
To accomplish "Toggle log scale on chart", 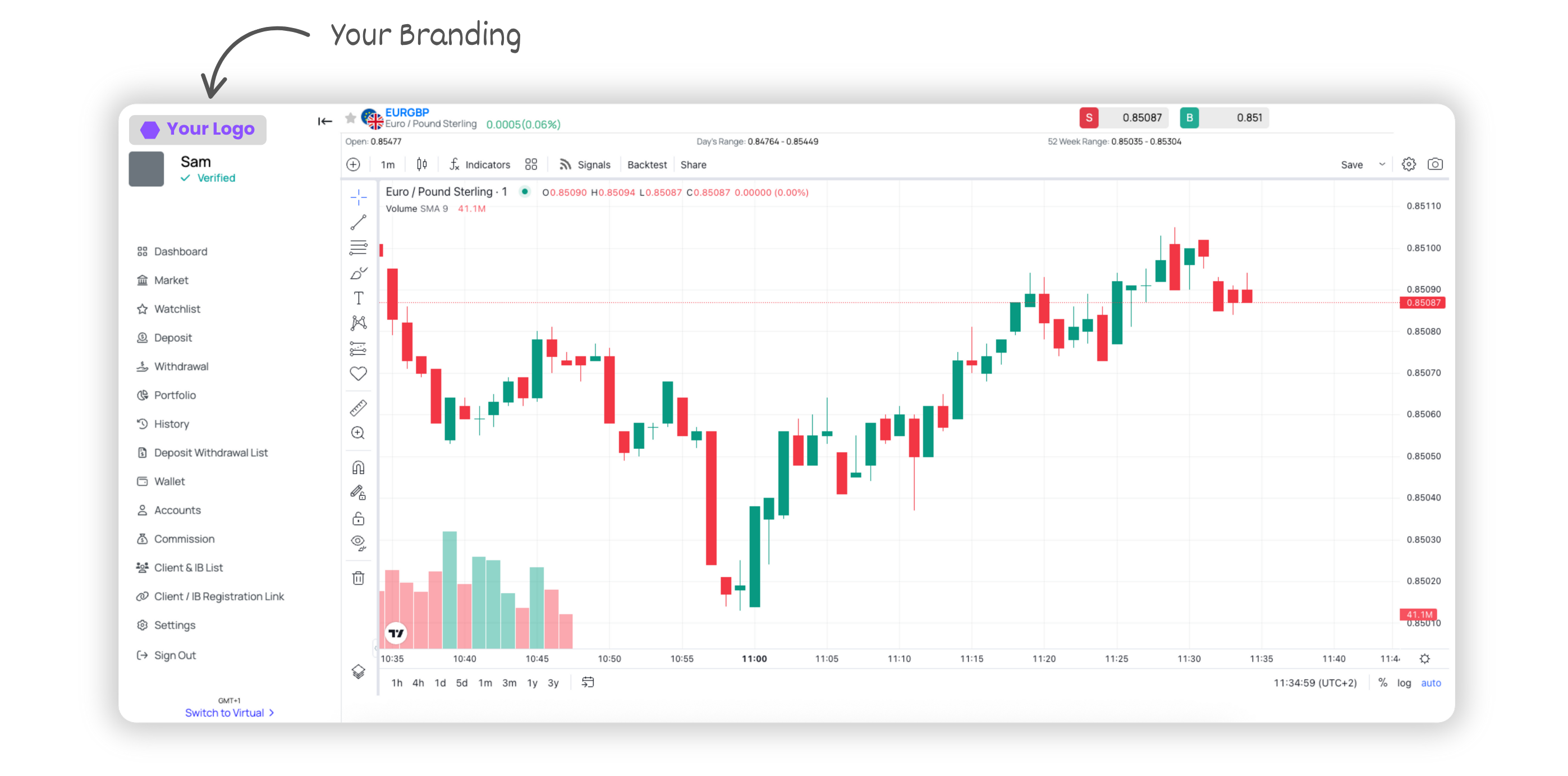I will tap(1404, 683).
